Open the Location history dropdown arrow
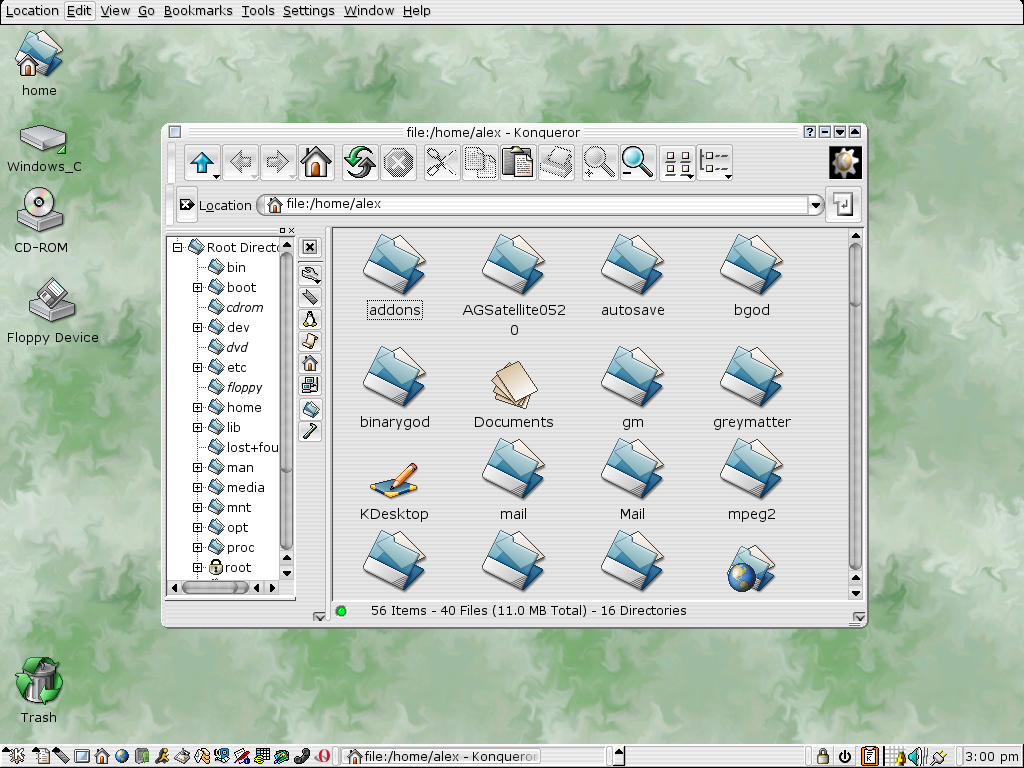 (815, 205)
